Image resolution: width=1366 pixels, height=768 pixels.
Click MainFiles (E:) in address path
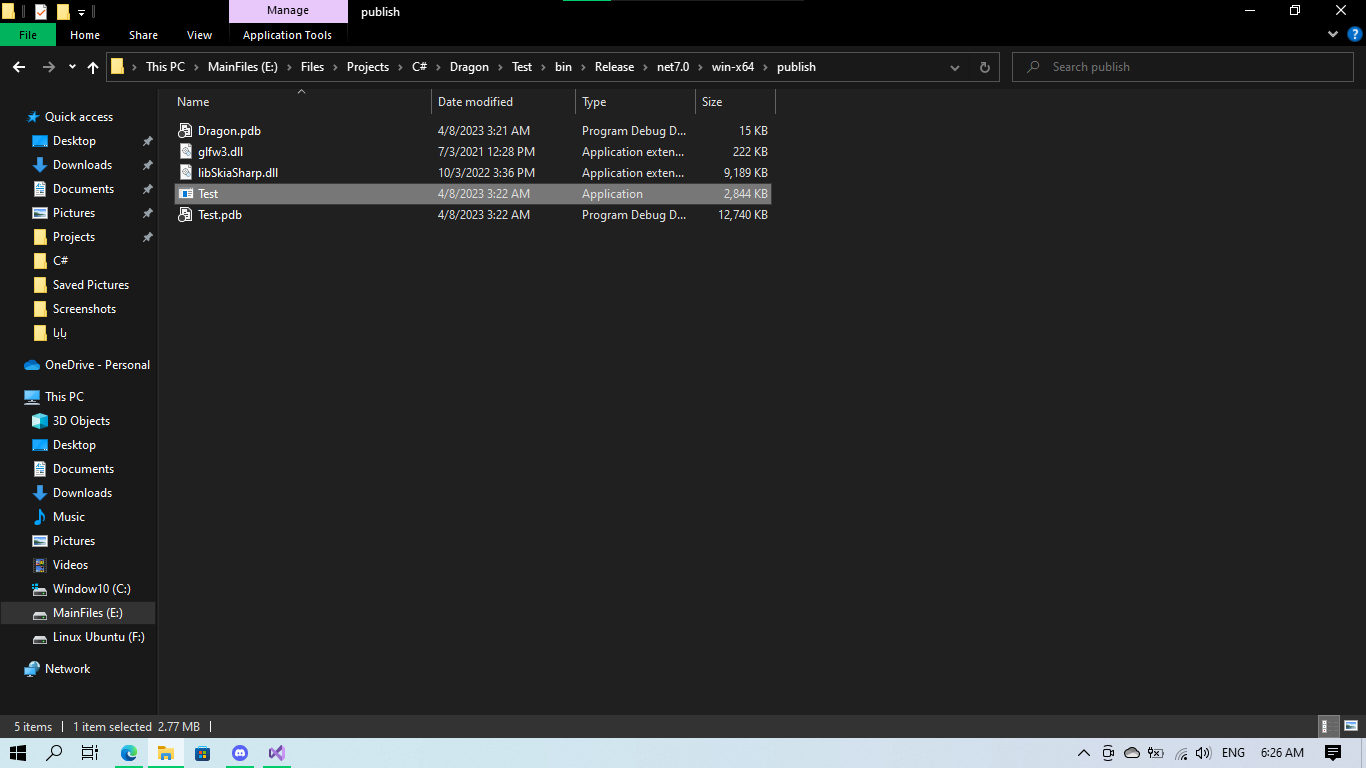tap(244, 67)
